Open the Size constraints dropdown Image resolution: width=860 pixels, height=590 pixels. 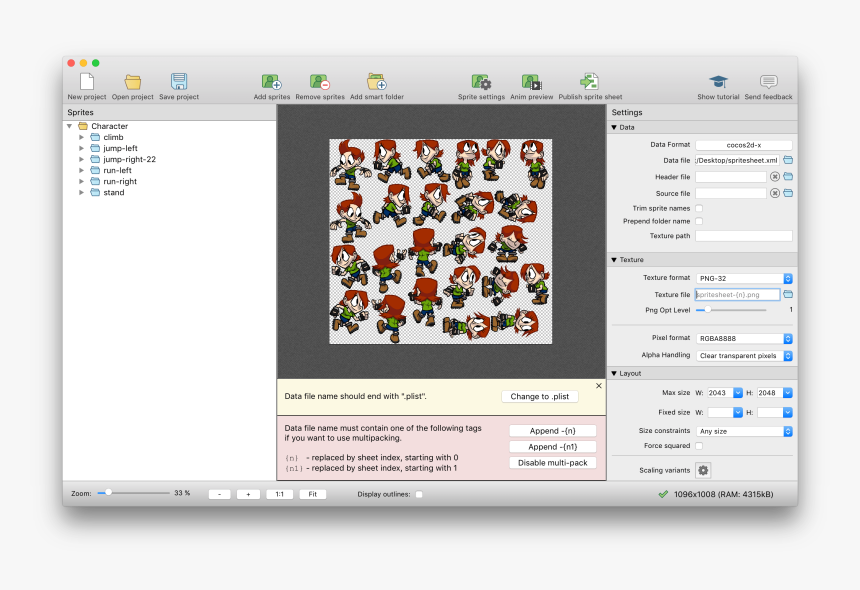[x=744, y=431]
